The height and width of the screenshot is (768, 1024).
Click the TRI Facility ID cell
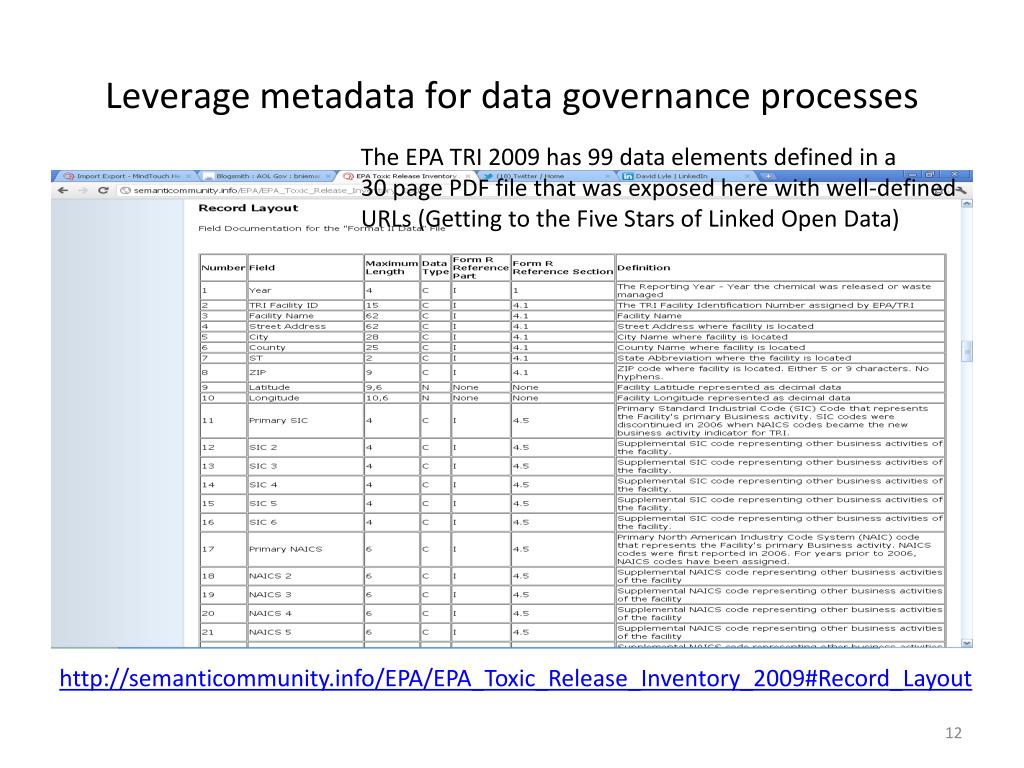coord(305,306)
